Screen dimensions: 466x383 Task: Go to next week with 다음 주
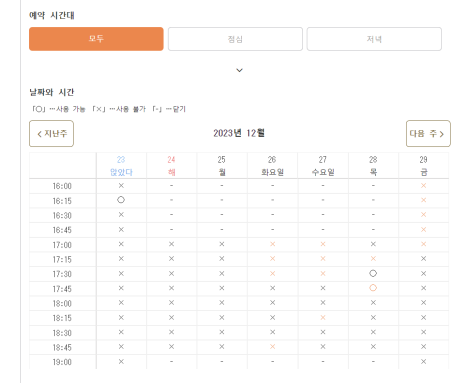click(428, 134)
